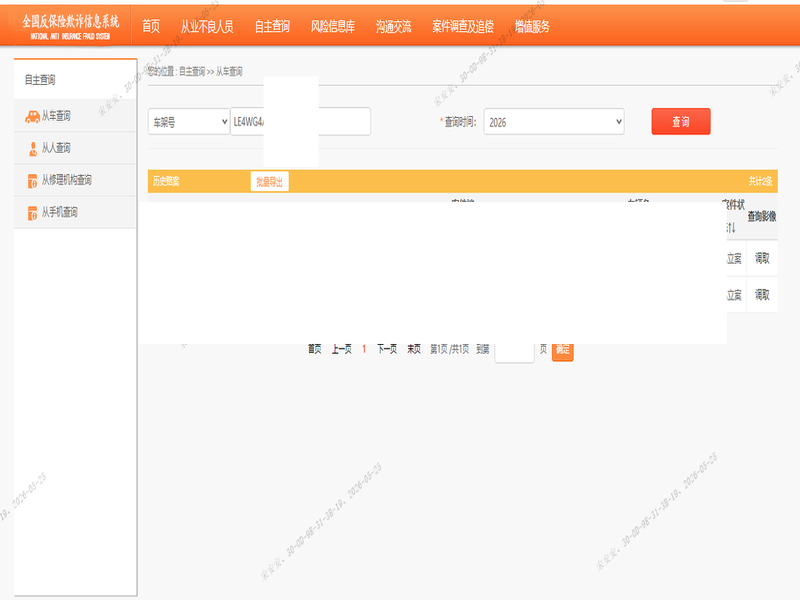The image size is (800, 600).
Task: Click the car icon beside 从车查询
Action: [32, 116]
